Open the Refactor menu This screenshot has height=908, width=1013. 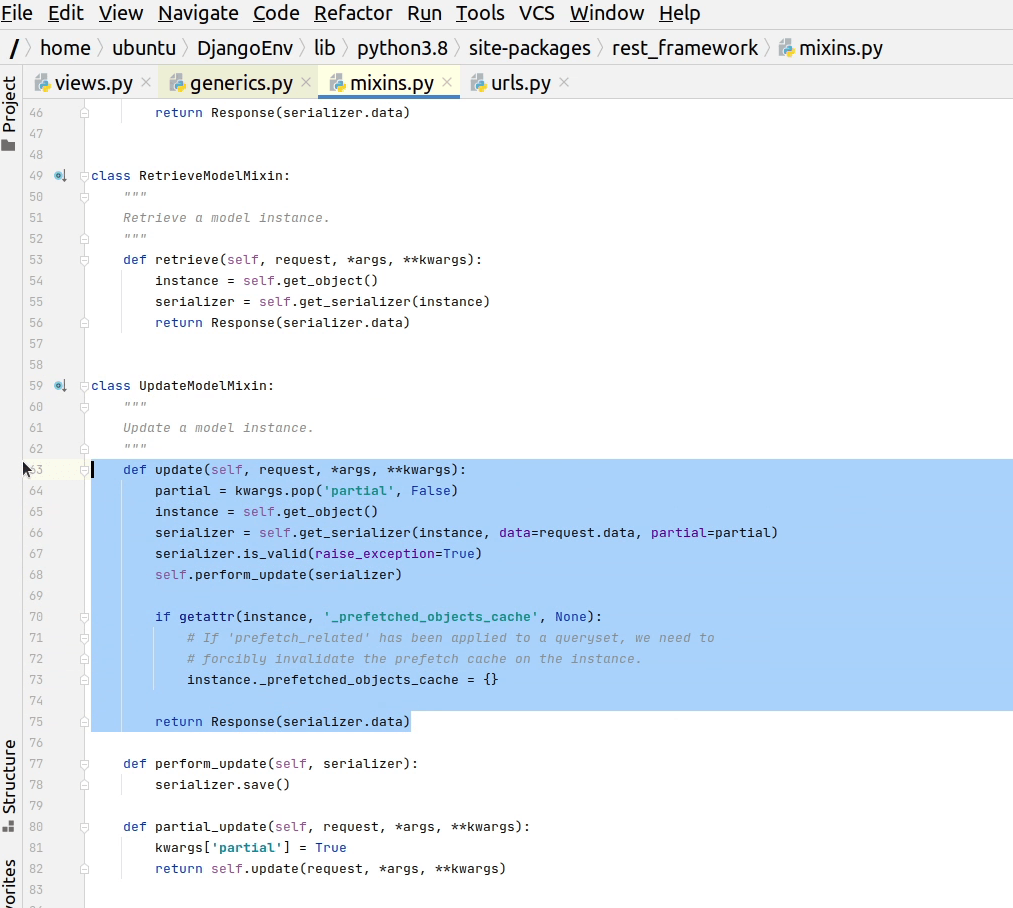coord(352,13)
